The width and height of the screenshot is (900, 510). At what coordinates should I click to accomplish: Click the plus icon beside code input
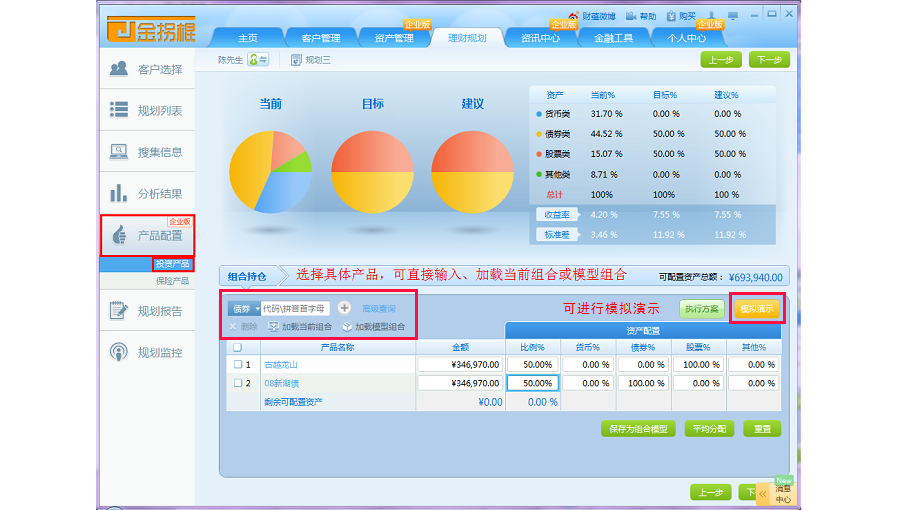pyautogui.click(x=344, y=309)
